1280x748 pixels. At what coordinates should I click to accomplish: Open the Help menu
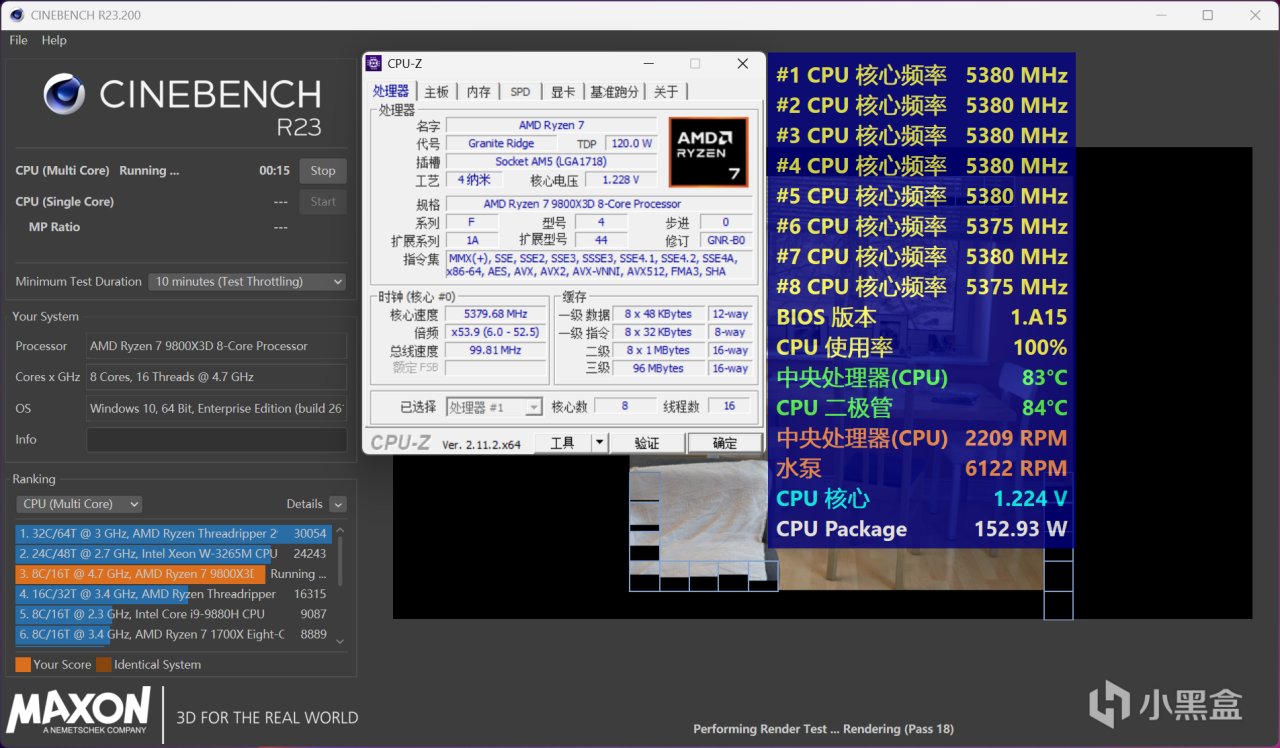click(54, 40)
